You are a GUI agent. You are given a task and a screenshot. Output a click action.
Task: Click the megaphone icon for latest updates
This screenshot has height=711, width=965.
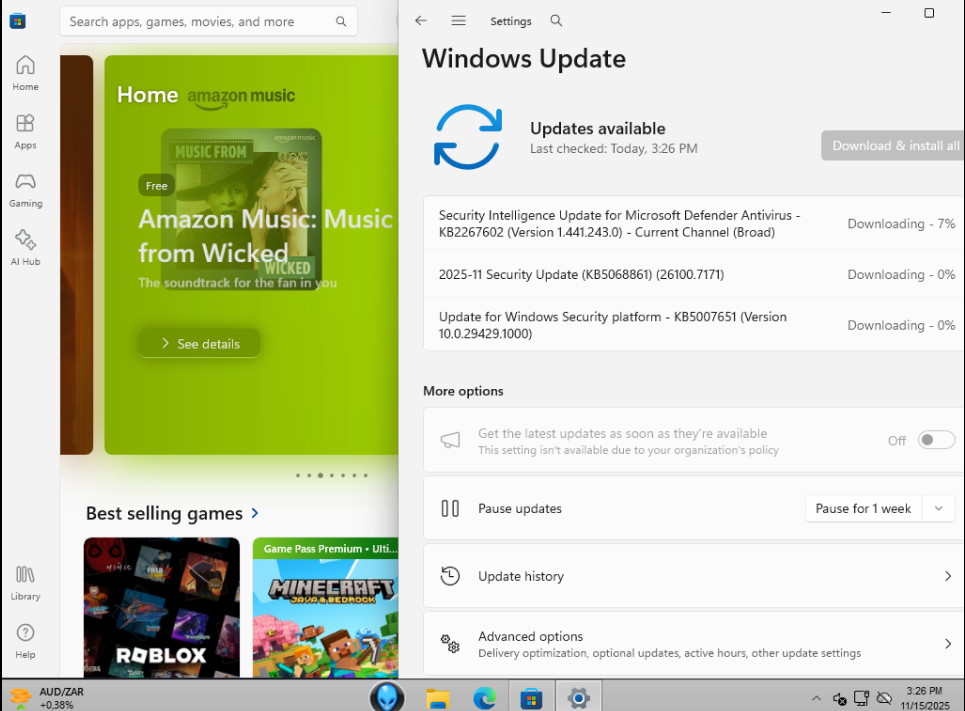point(450,440)
